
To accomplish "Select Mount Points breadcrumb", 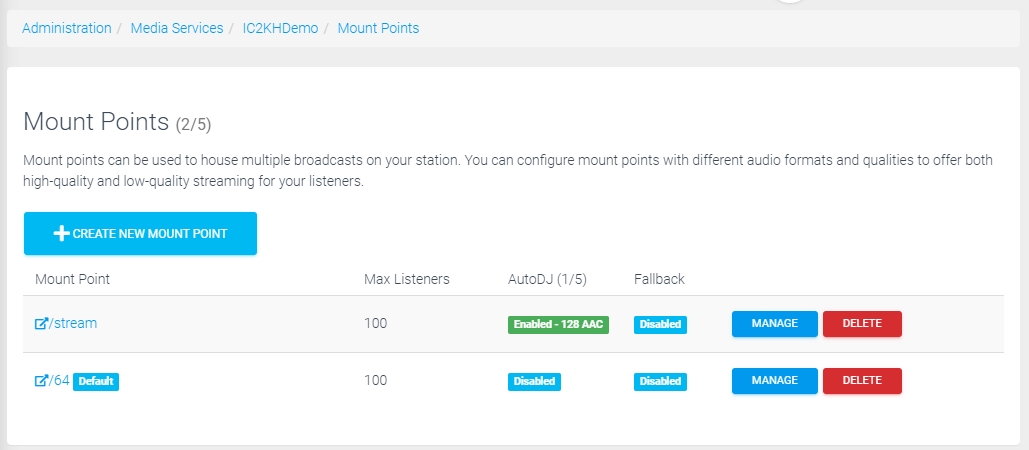I will [378, 28].
